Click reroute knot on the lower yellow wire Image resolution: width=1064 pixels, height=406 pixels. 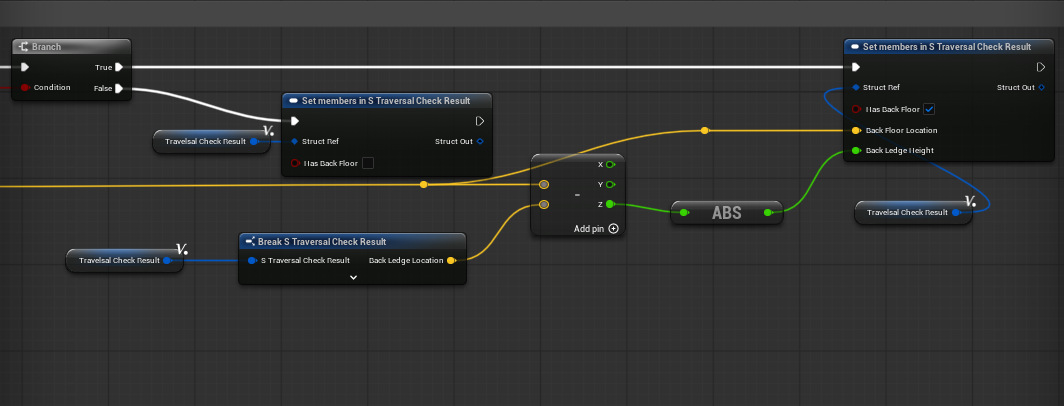(423, 184)
